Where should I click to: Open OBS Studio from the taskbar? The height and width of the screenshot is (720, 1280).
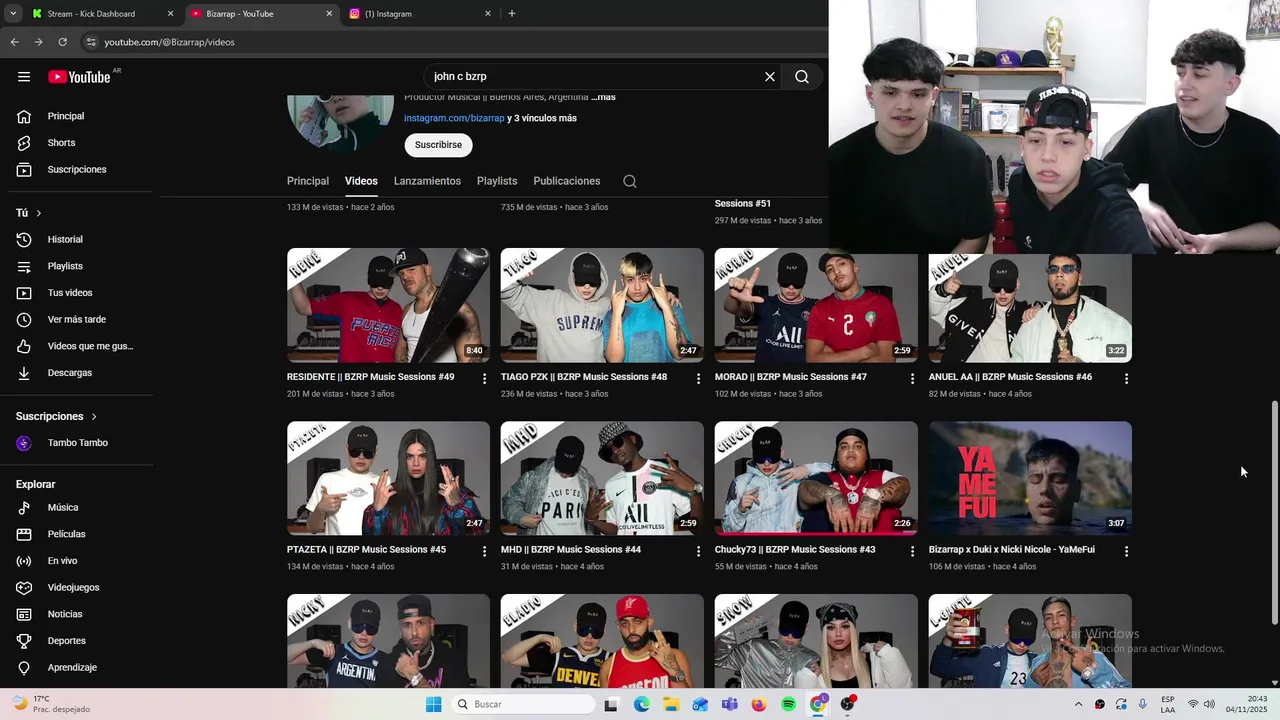pos(847,704)
